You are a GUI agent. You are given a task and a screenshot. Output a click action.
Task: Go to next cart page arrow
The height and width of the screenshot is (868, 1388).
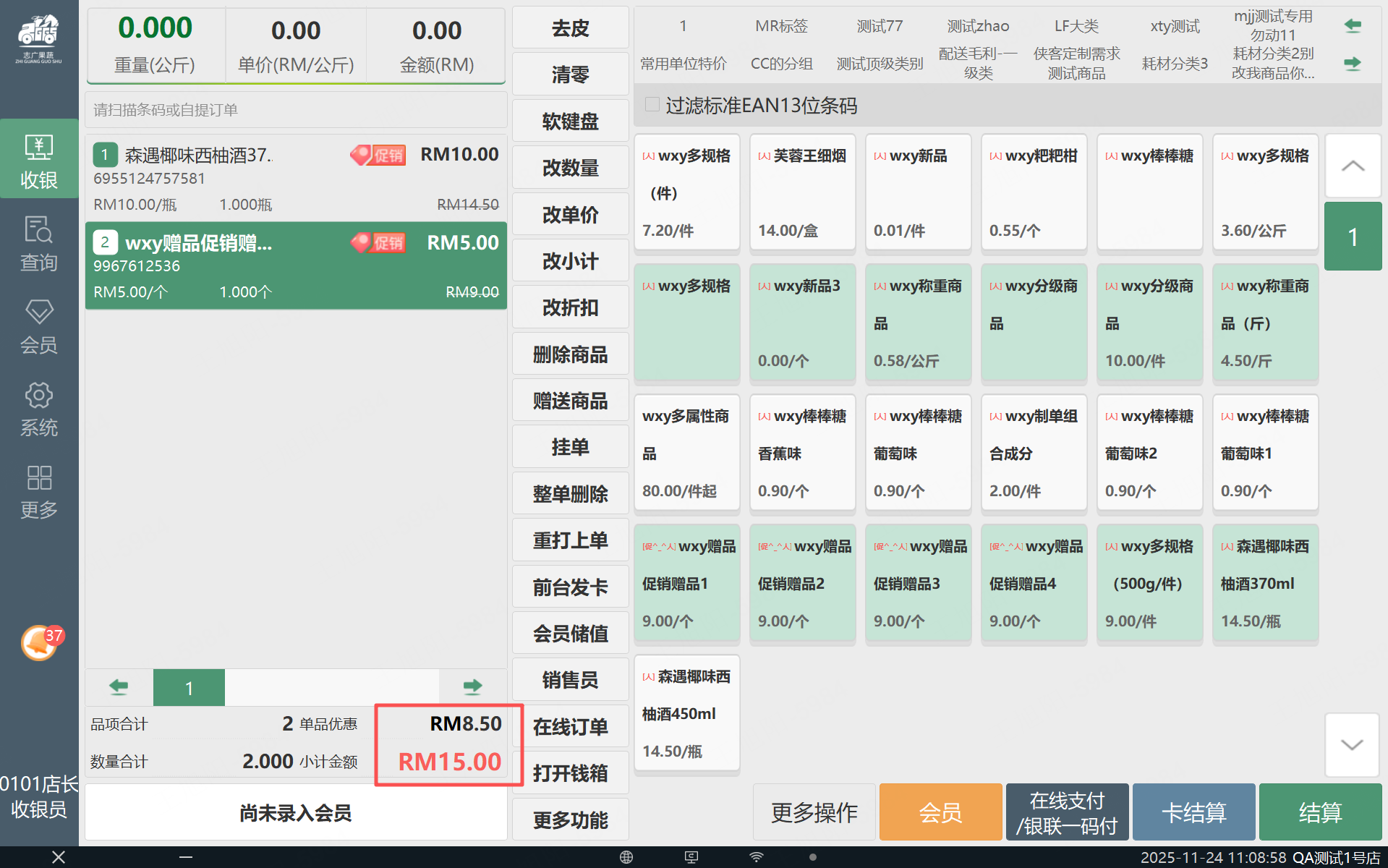coord(472,686)
